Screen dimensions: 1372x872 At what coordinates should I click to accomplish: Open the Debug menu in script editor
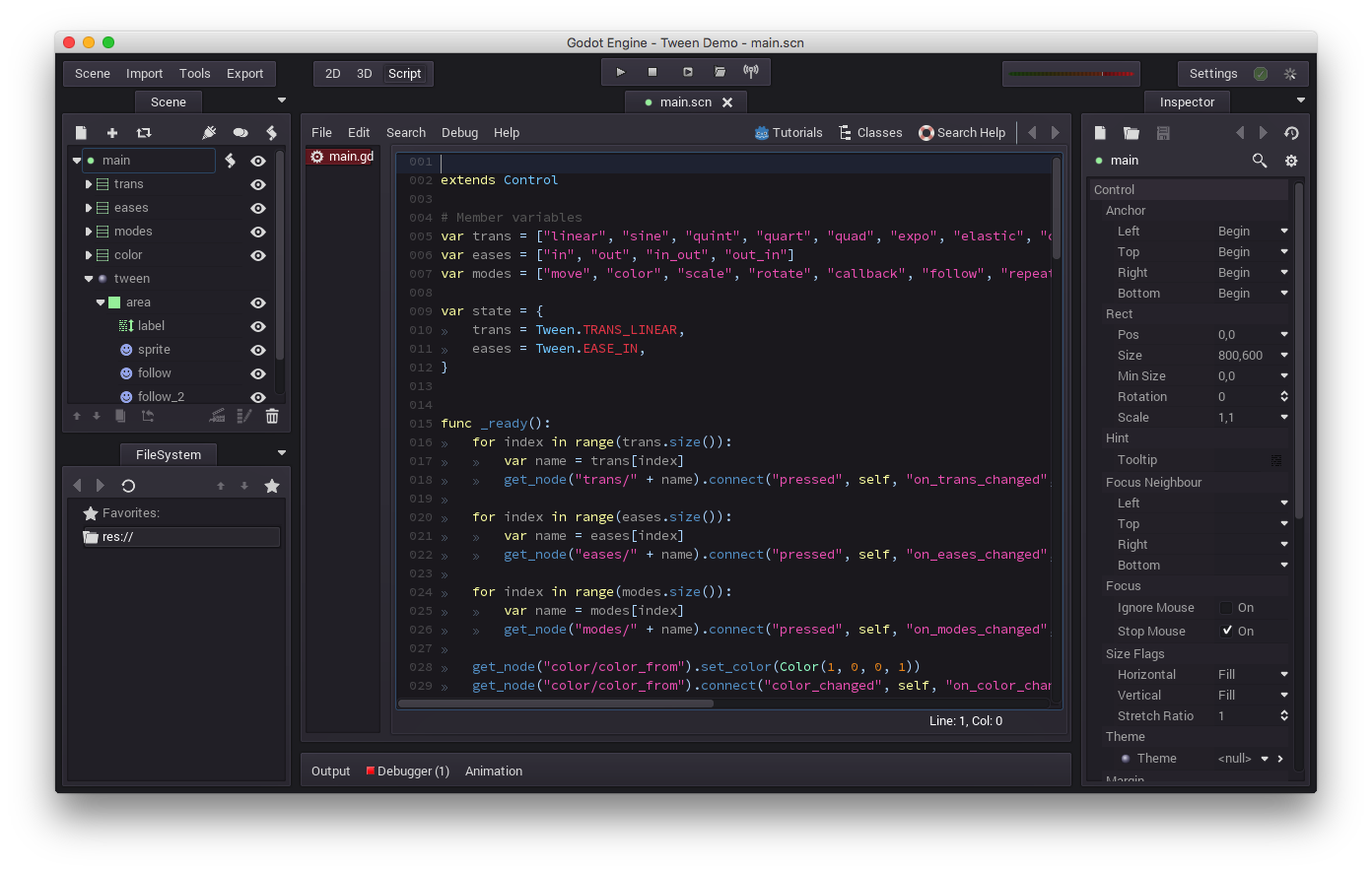tap(459, 133)
